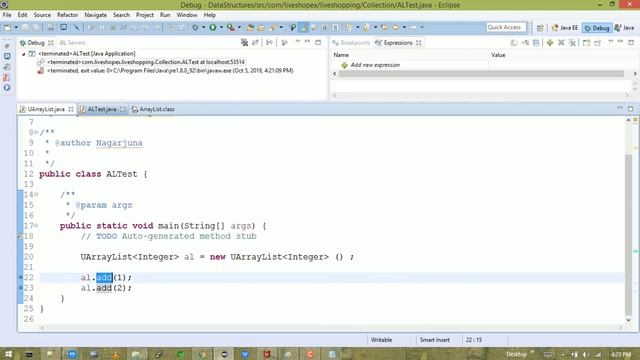Select the Breakpoints view tab
The image size is (640, 360).
click(x=351, y=43)
